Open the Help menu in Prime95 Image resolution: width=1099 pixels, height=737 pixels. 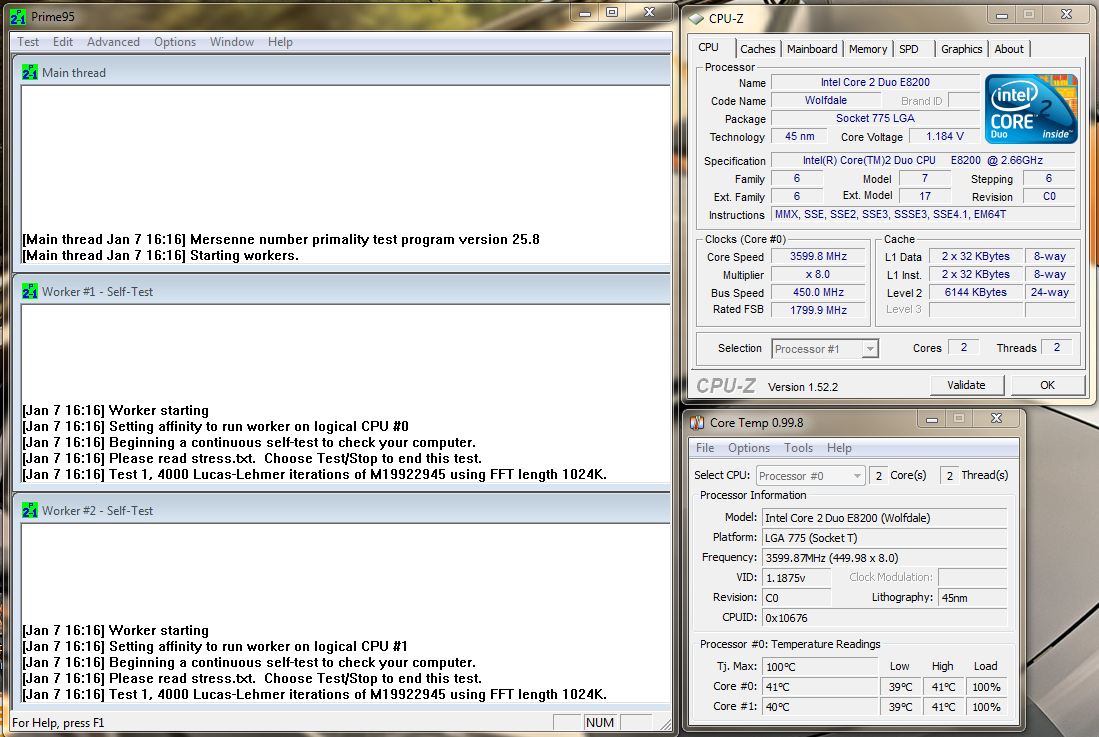click(280, 42)
